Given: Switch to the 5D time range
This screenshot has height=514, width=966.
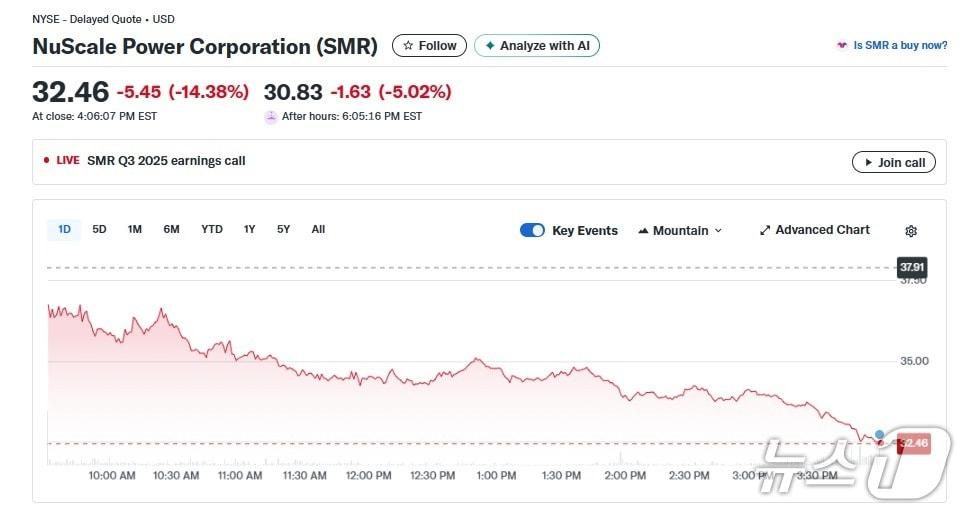Looking at the screenshot, I should point(99,229).
